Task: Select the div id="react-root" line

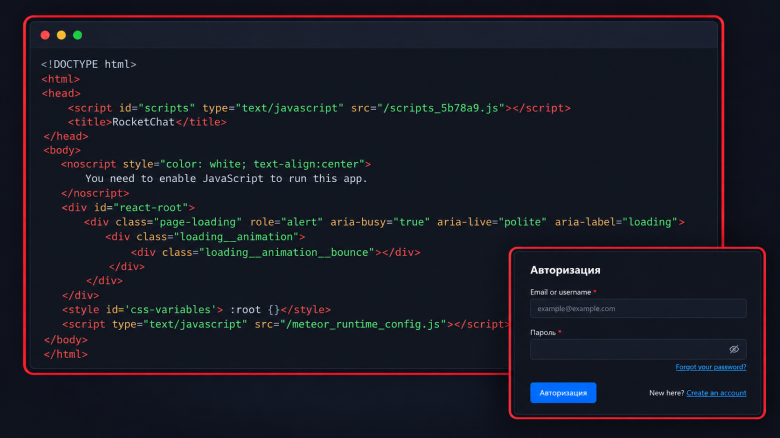Action: click(128, 208)
